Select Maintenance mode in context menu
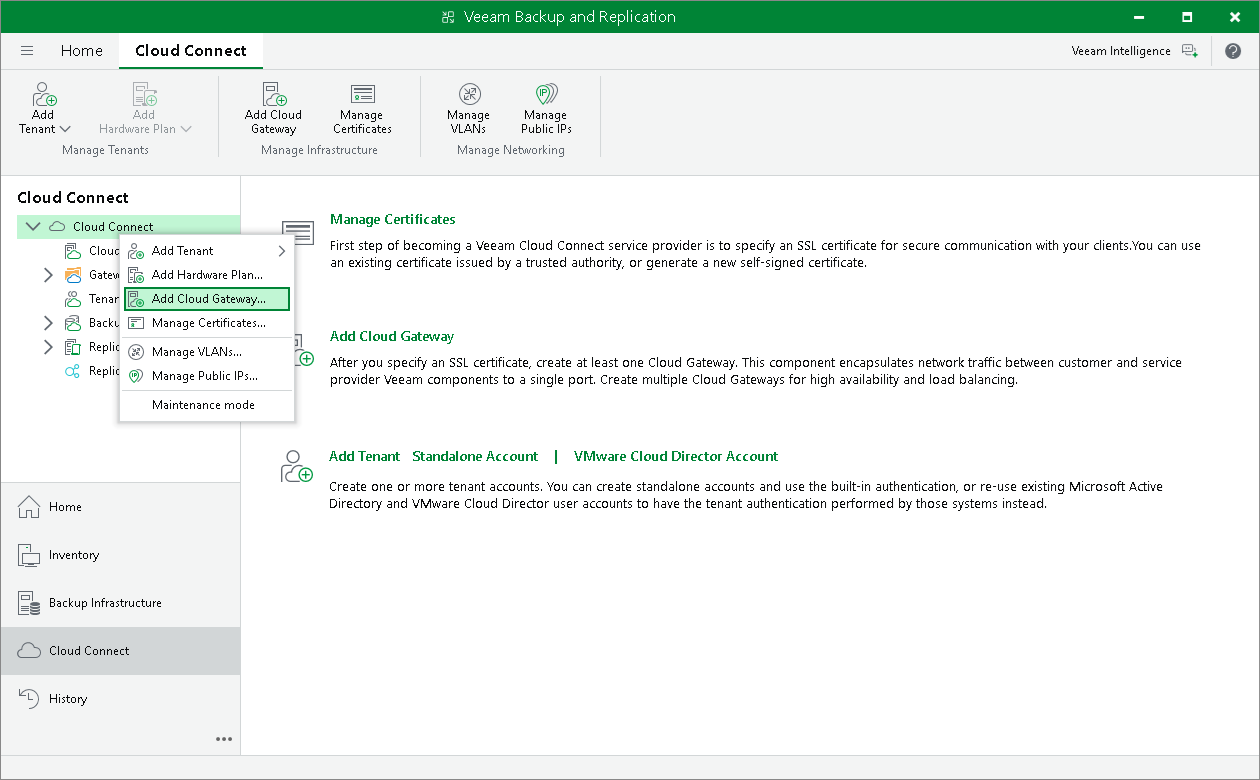This screenshot has width=1260, height=780. pos(206,405)
